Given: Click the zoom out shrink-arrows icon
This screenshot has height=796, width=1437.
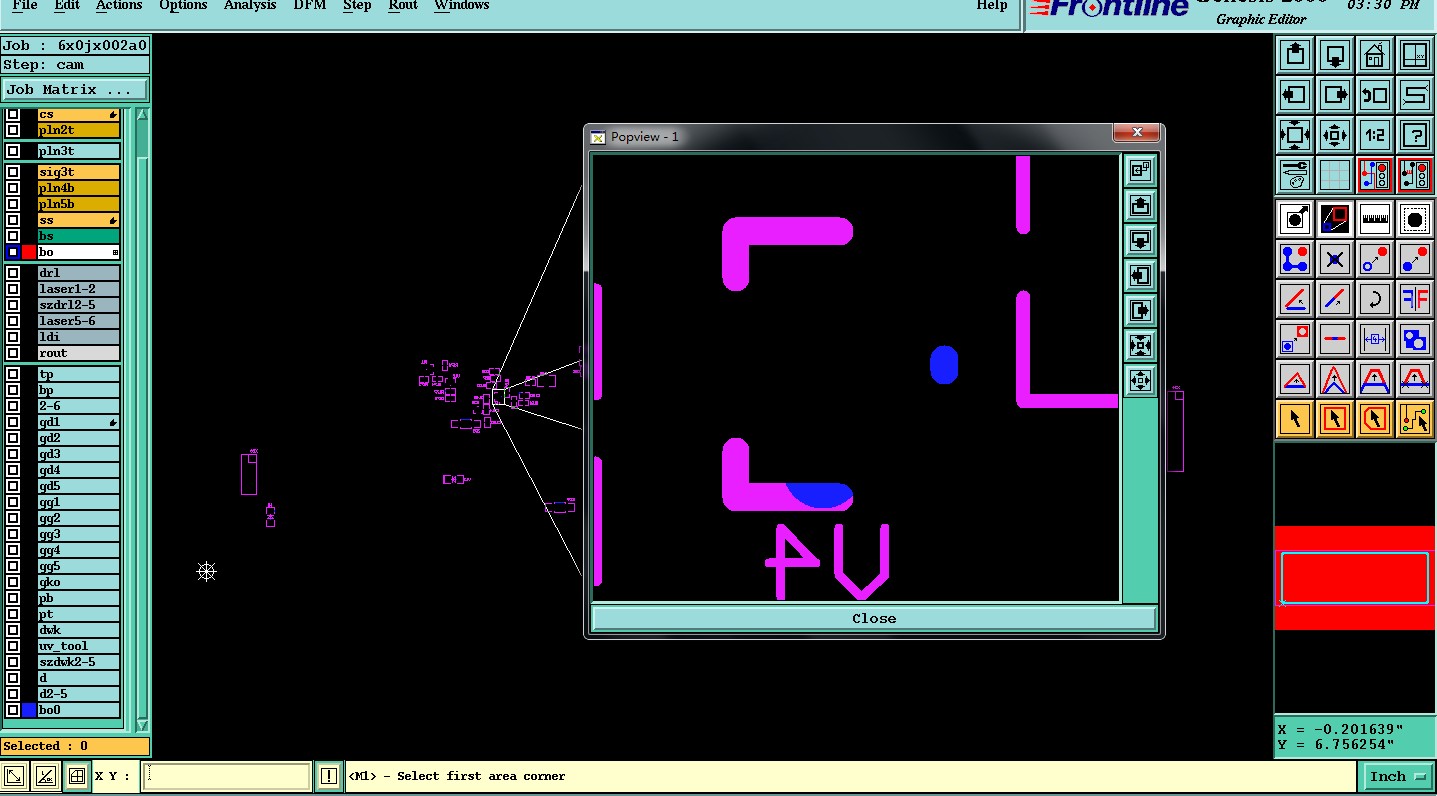Looking at the screenshot, I should (x=1335, y=135).
